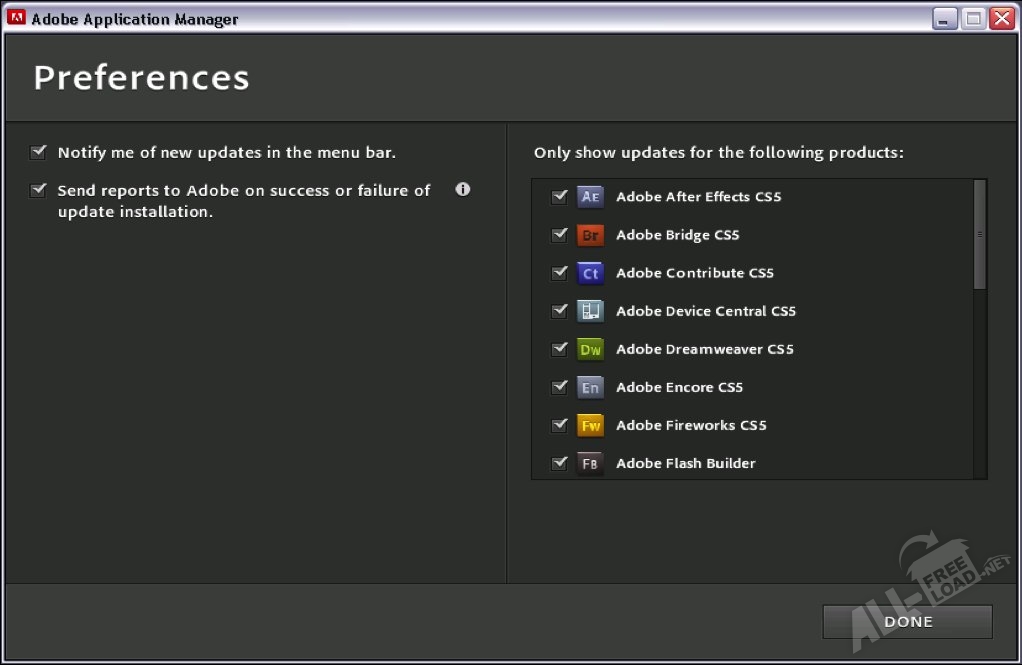Click the Adobe Fireworks CS5 icon

pos(590,425)
